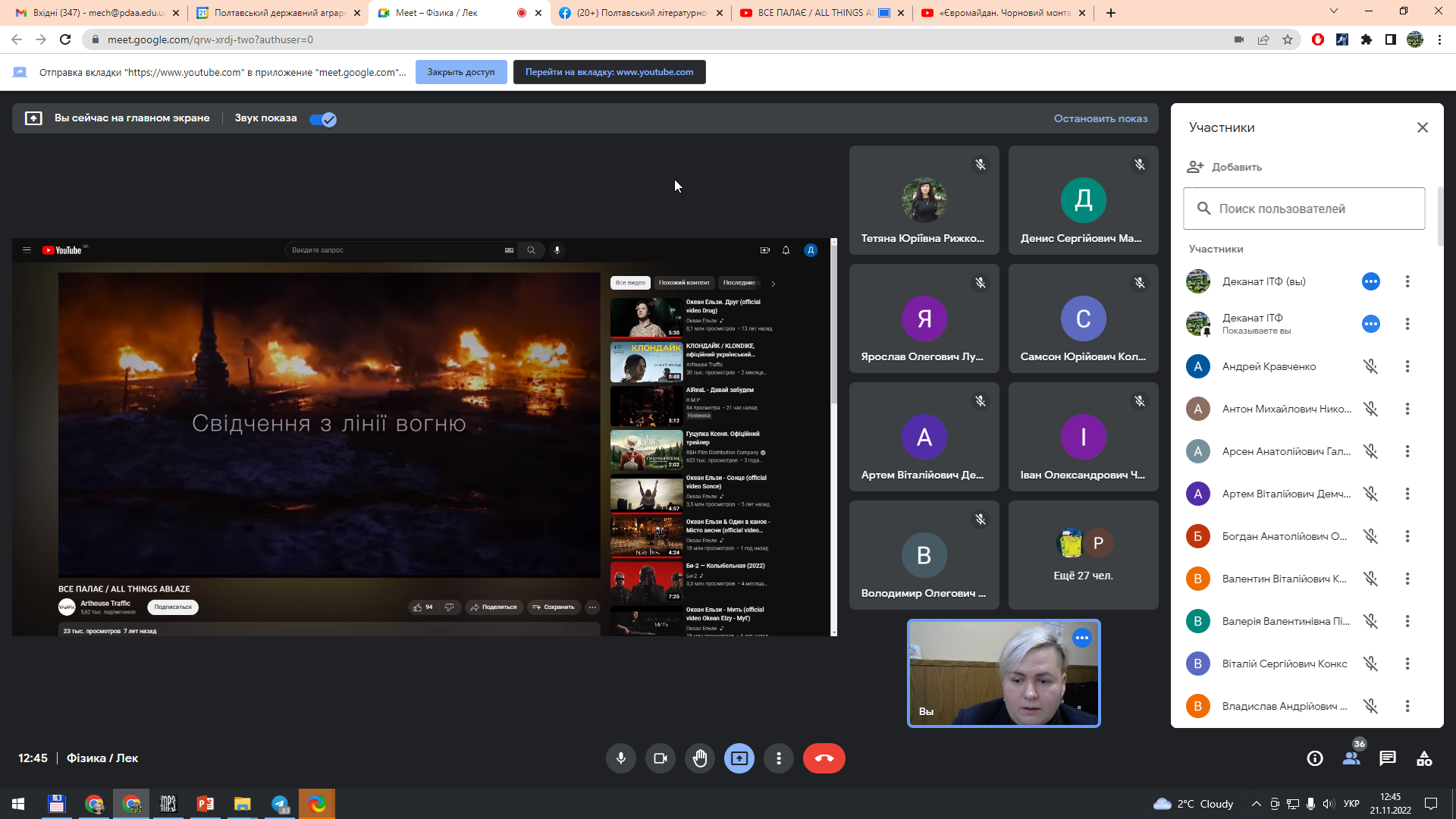
Task: Click Закрыть доступ button
Action: tap(461, 72)
